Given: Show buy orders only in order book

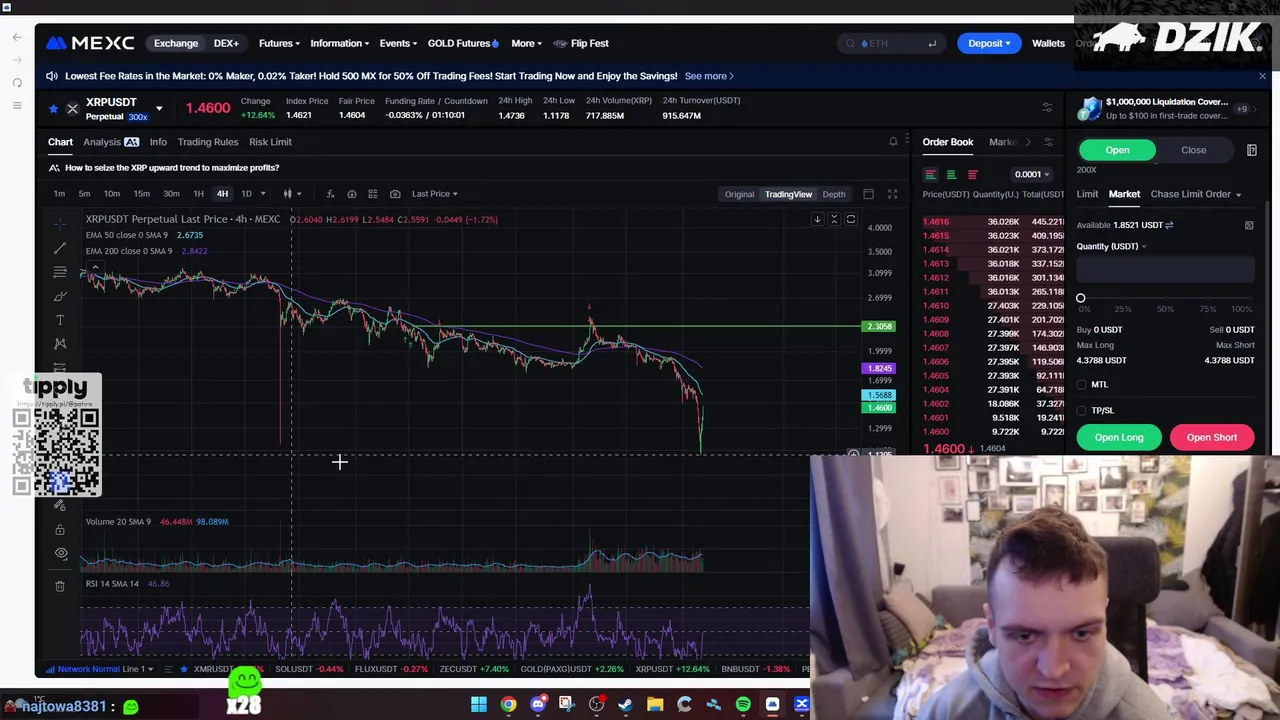Looking at the screenshot, I should click(x=951, y=174).
